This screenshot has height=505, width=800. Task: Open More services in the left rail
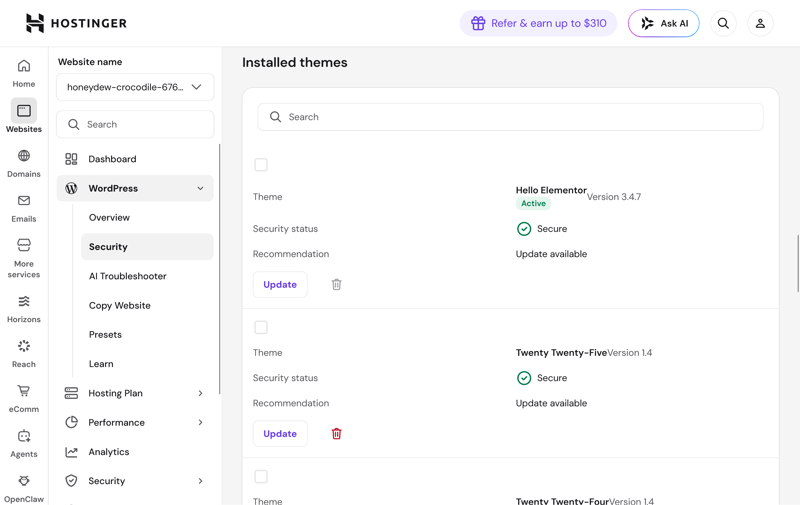pos(24,258)
